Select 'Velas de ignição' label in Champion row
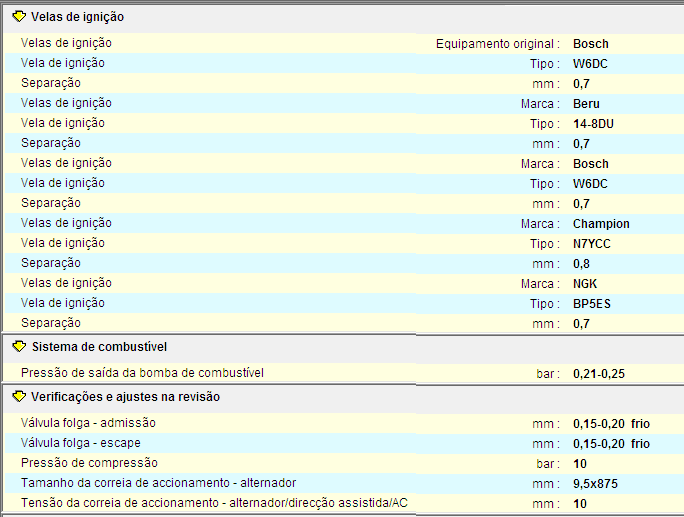The height and width of the screenshot is (517, 684). 66,223
